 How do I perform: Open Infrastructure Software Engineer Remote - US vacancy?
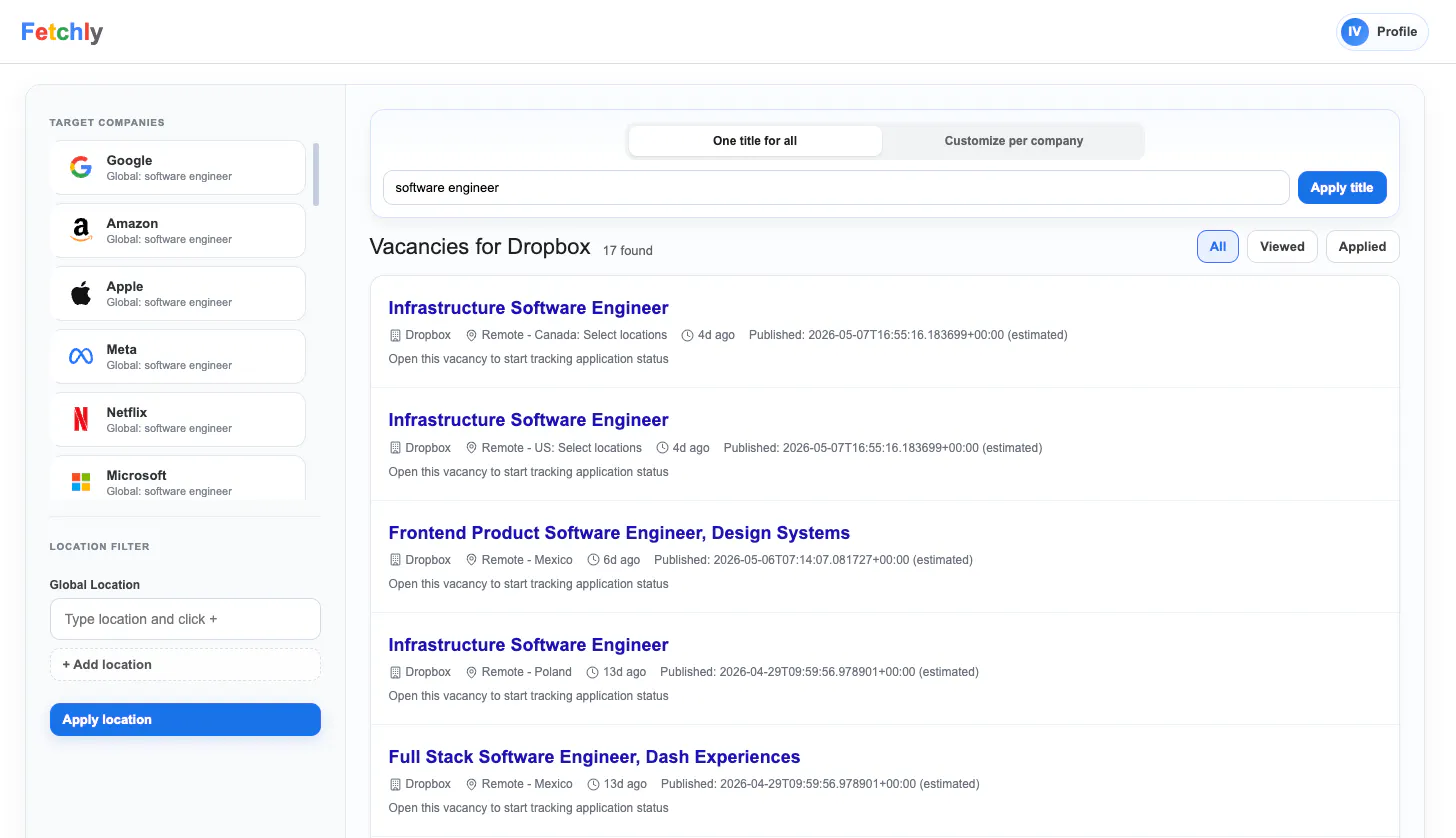528,420
